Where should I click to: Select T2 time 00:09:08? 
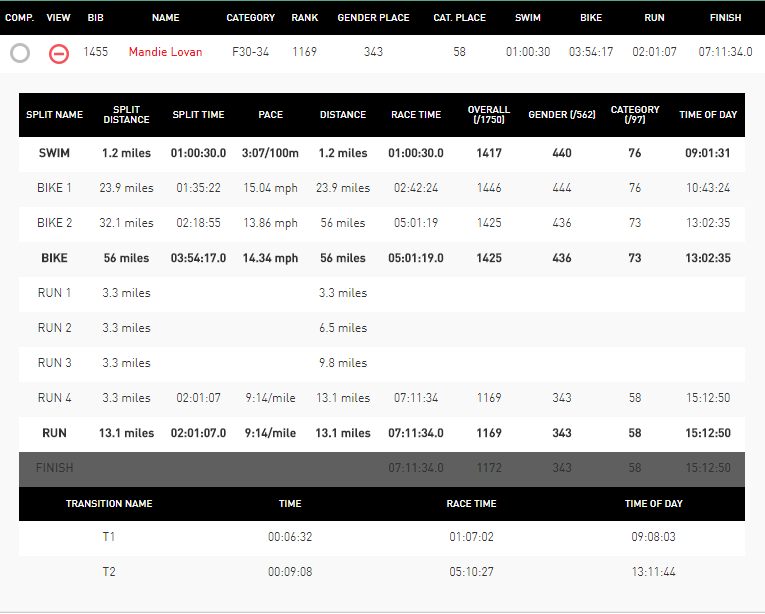(290, 572)
